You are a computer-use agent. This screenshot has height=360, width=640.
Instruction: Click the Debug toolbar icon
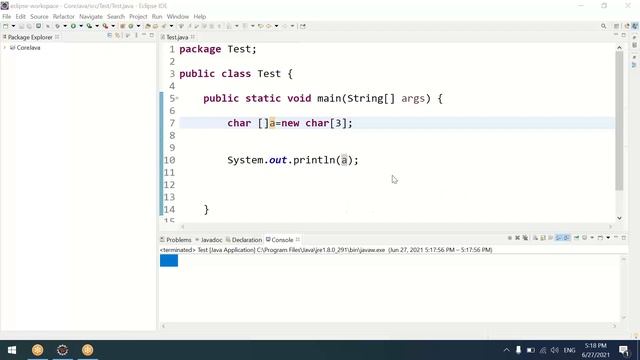point(57,26)
